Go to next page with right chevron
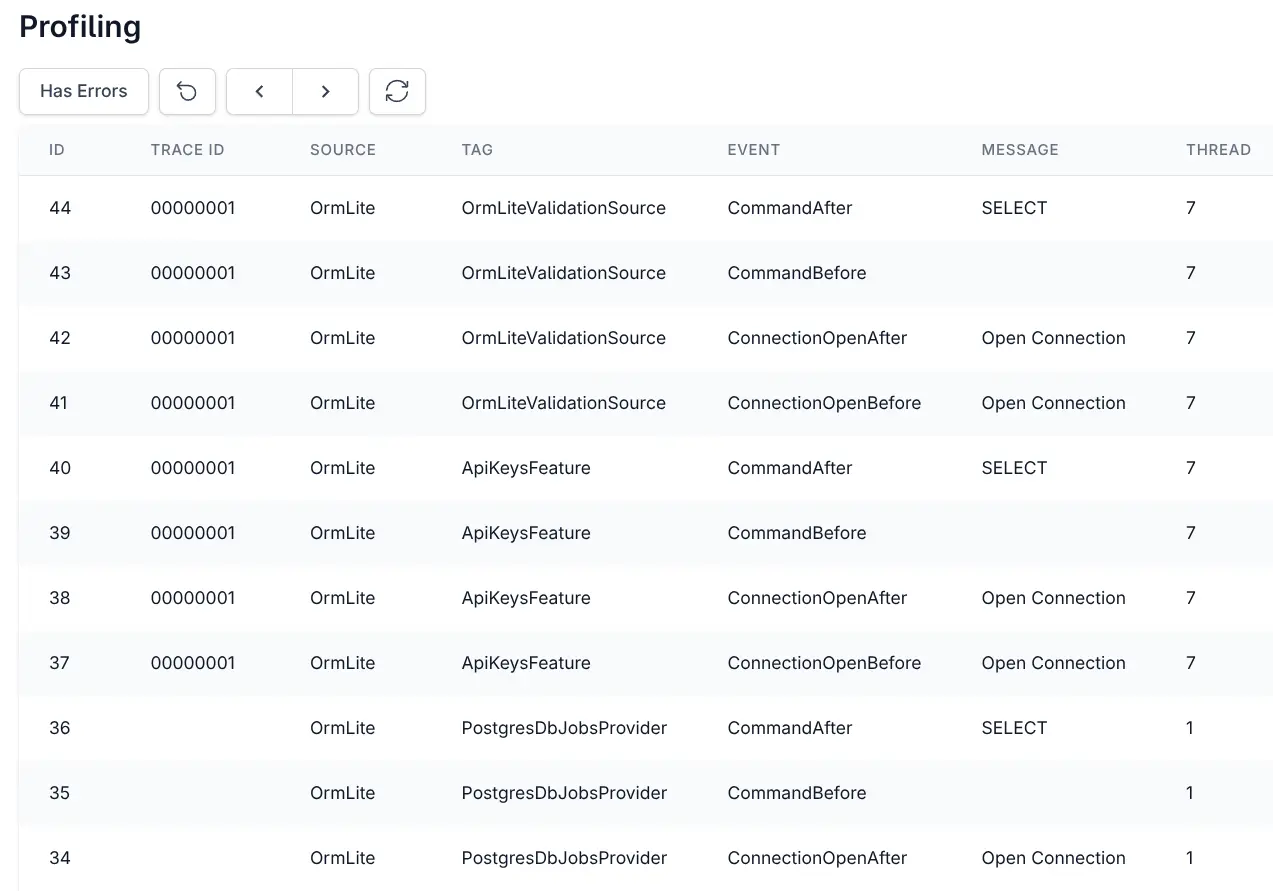1273x891 pixels. [325, 91]
